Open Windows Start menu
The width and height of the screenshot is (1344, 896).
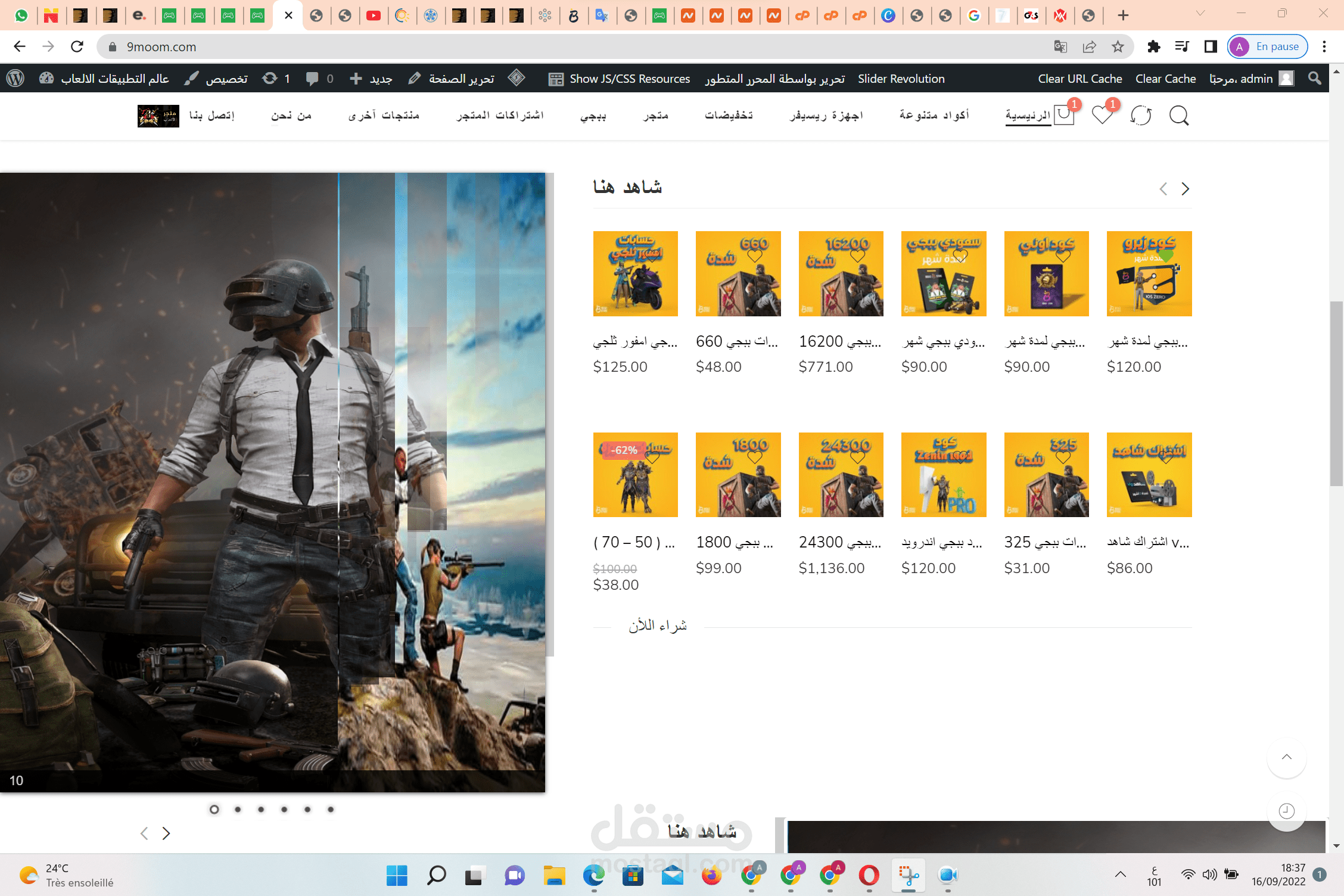[397, 875]
